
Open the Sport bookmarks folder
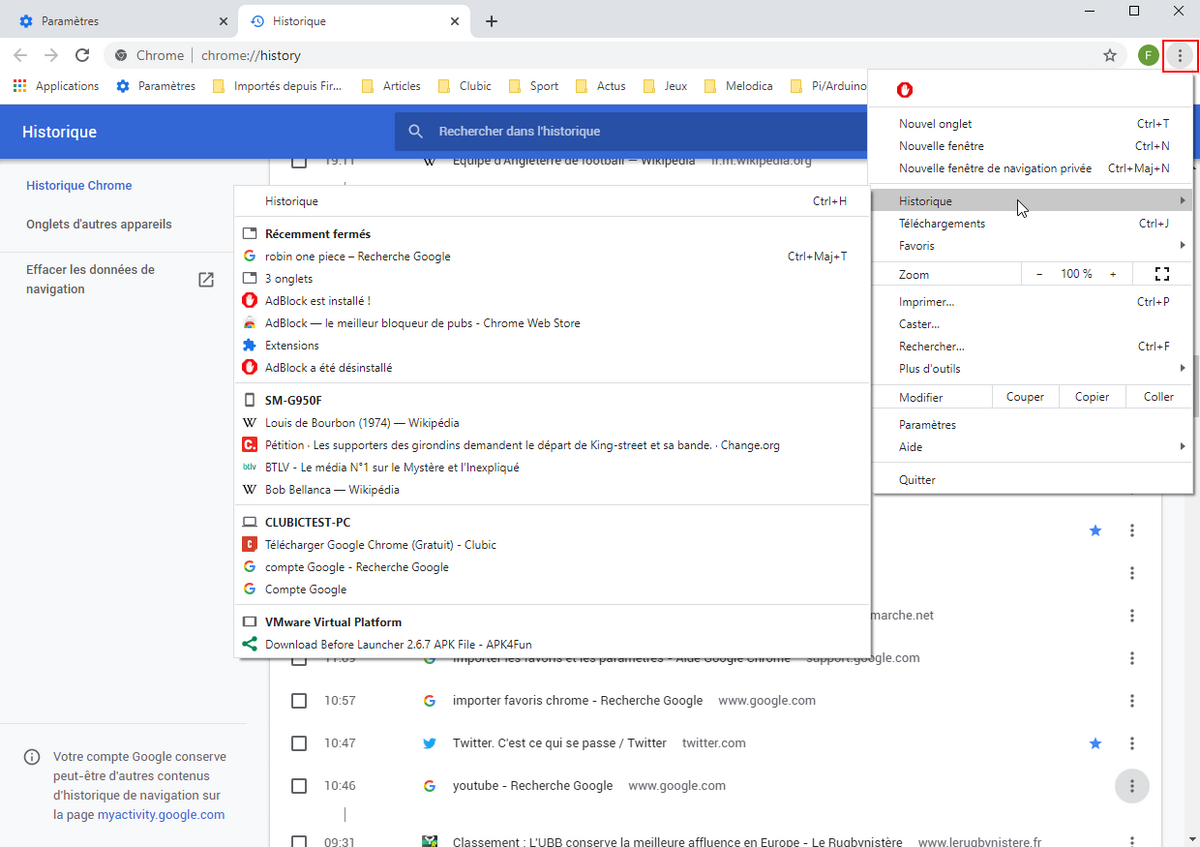[x=533, y=86]
